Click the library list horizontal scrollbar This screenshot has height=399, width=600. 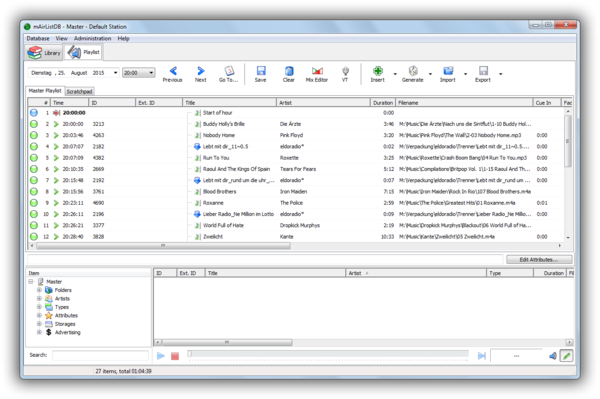pos(227,342)
